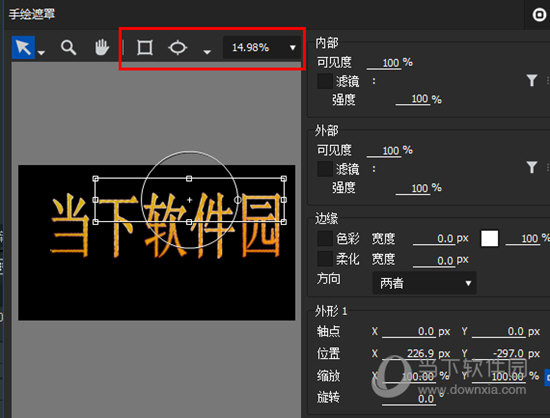
Task: Open the direction dropdown showing 两者
Action: pyautogui.click(x=424, y=283)
